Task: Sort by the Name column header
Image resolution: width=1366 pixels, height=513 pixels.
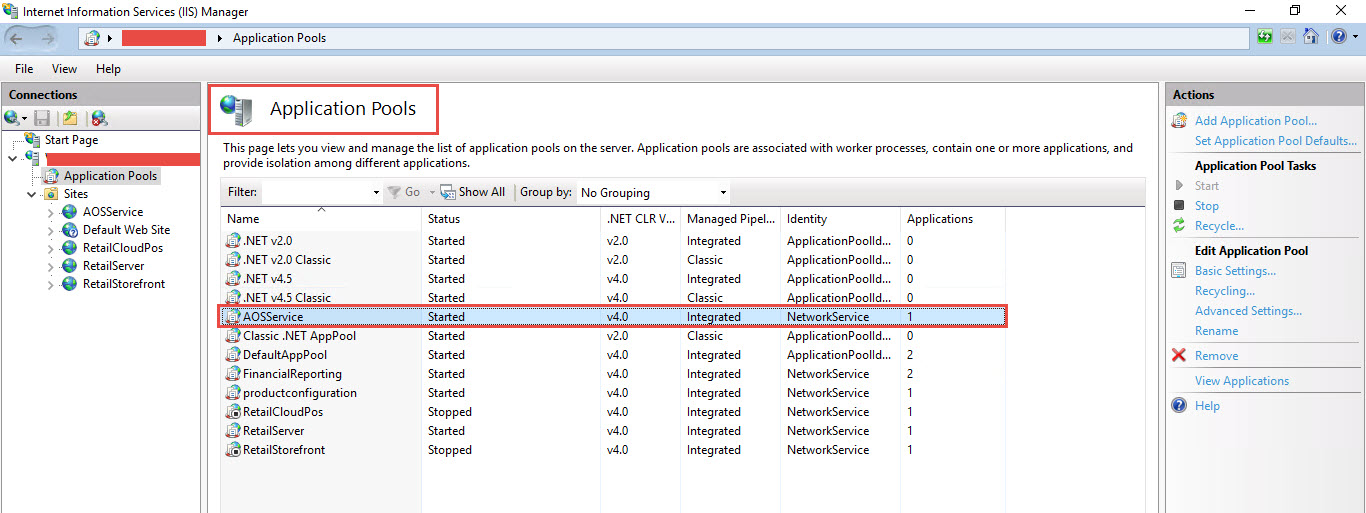Action: [321, 219]
